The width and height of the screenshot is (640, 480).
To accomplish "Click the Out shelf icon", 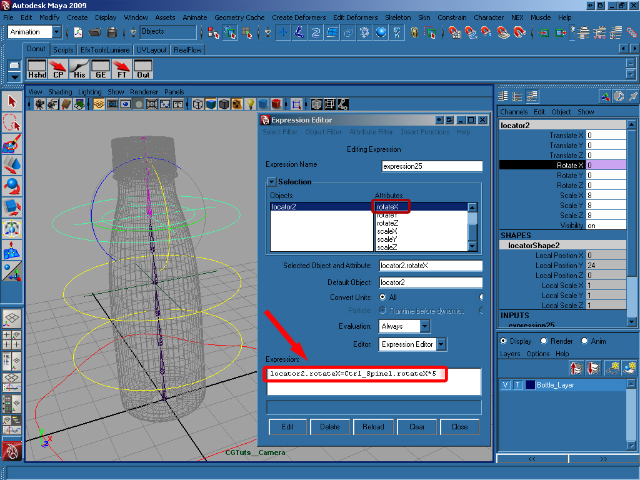I will point(143,68).
